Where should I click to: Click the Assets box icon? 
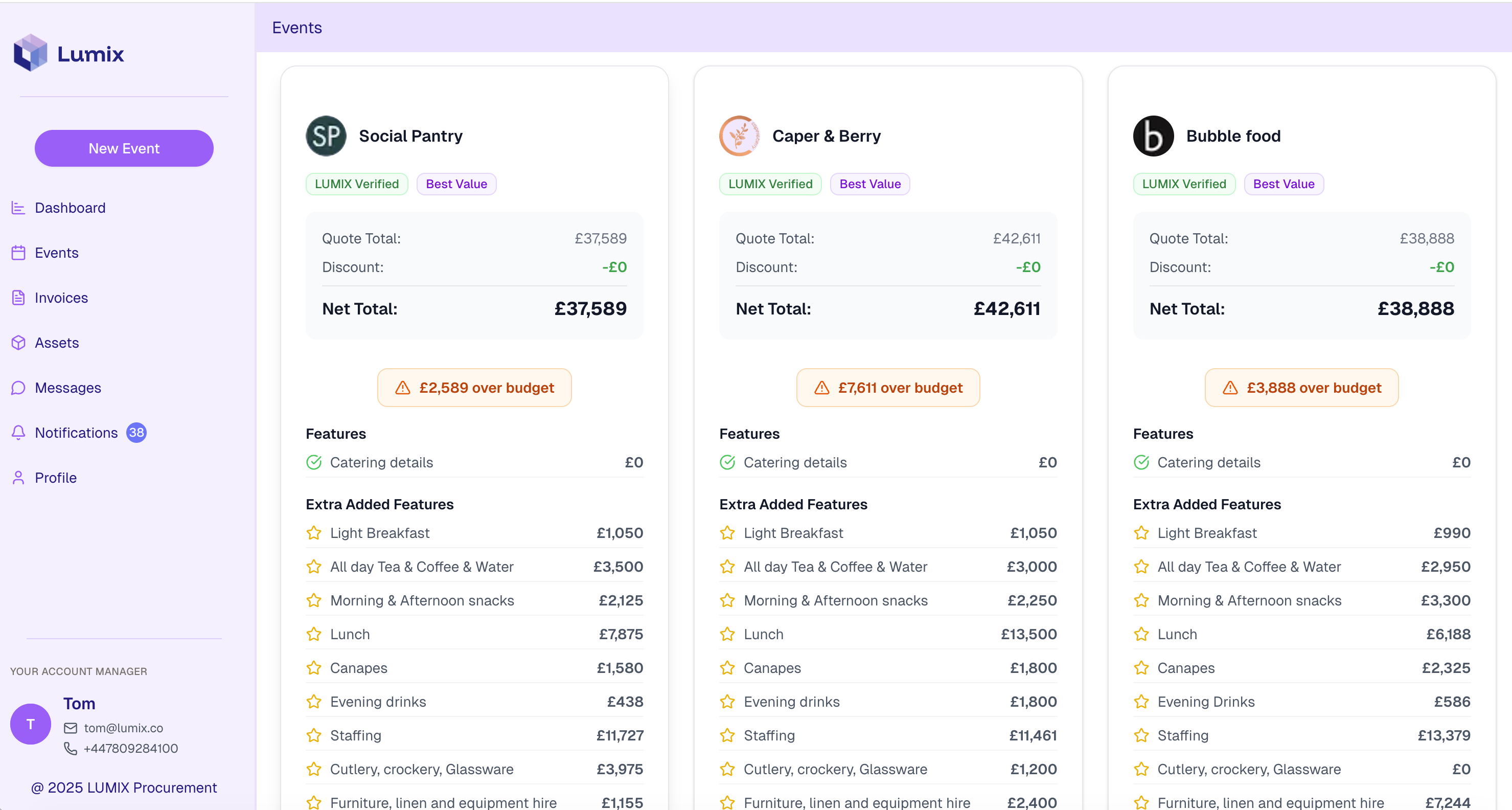pyautogui.click(x=18, y=343)
